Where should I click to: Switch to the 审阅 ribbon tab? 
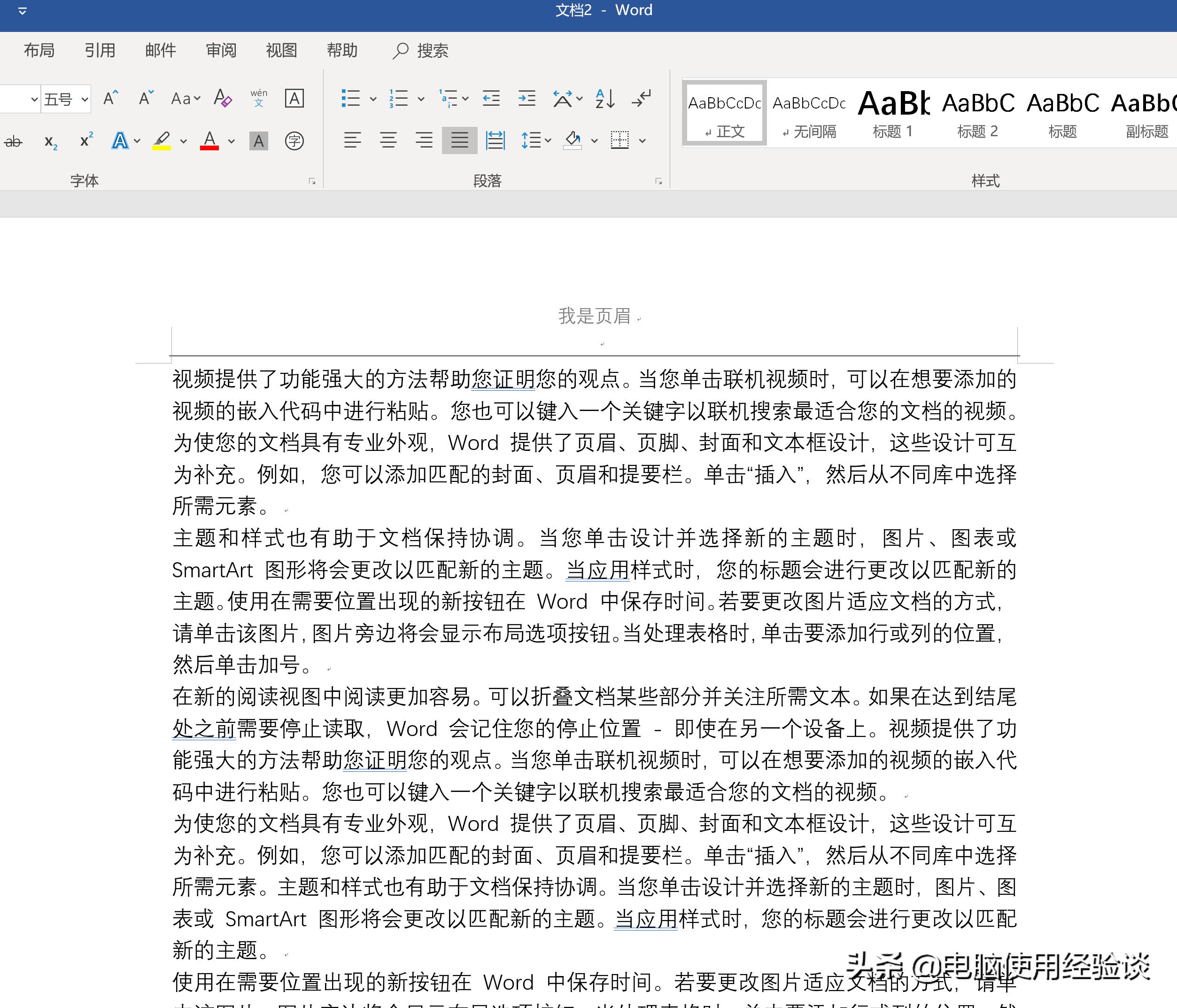click(x=220, y=51)
